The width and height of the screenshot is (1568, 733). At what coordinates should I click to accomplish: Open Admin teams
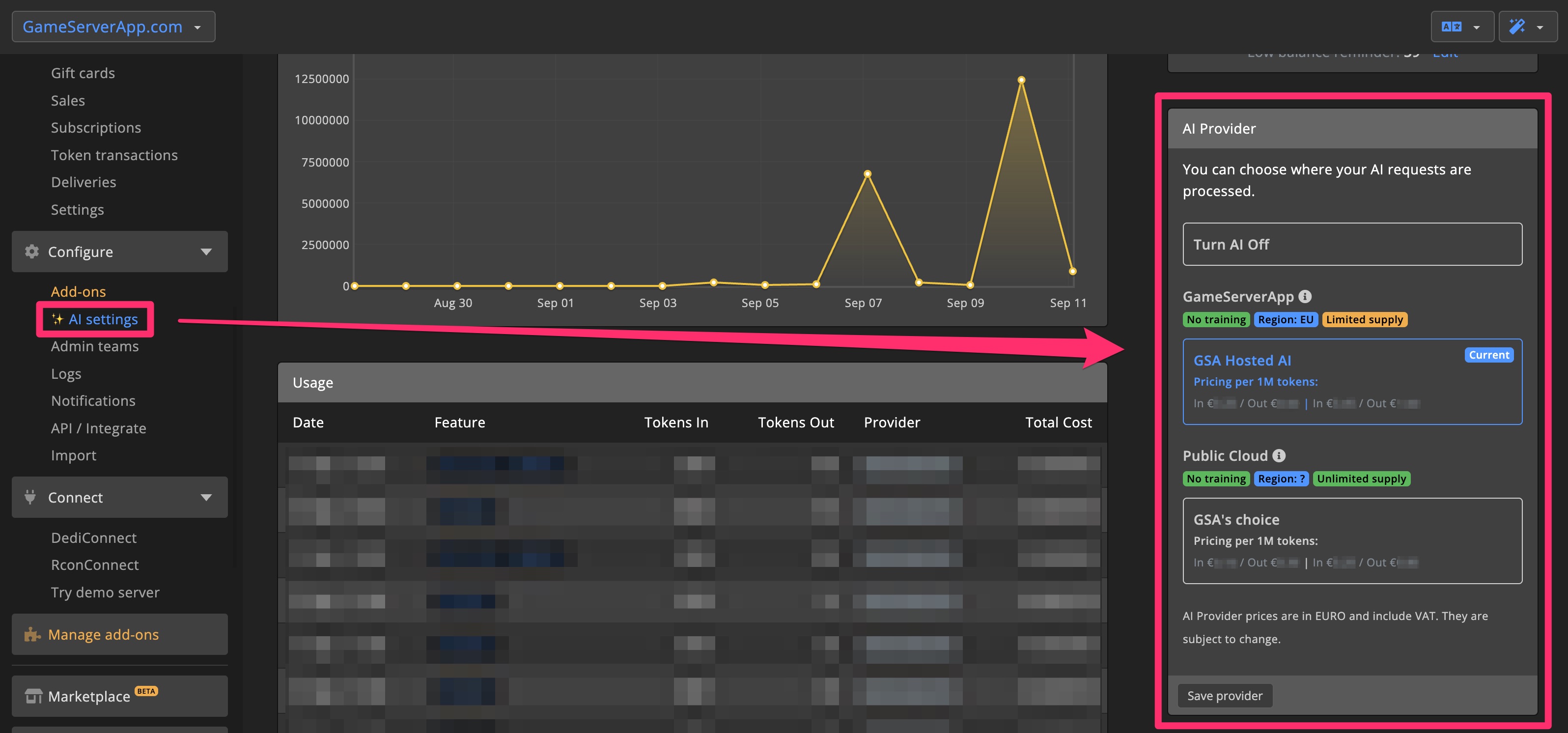click(x=94, y=346)
